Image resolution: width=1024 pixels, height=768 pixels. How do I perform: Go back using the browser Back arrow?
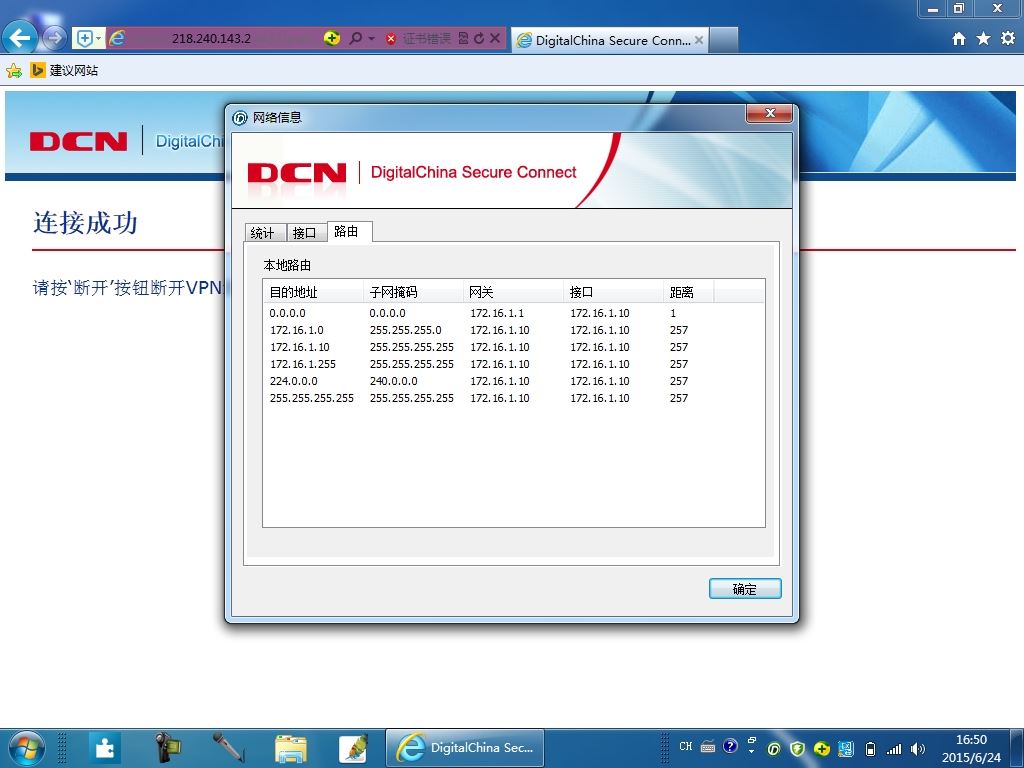20,38
